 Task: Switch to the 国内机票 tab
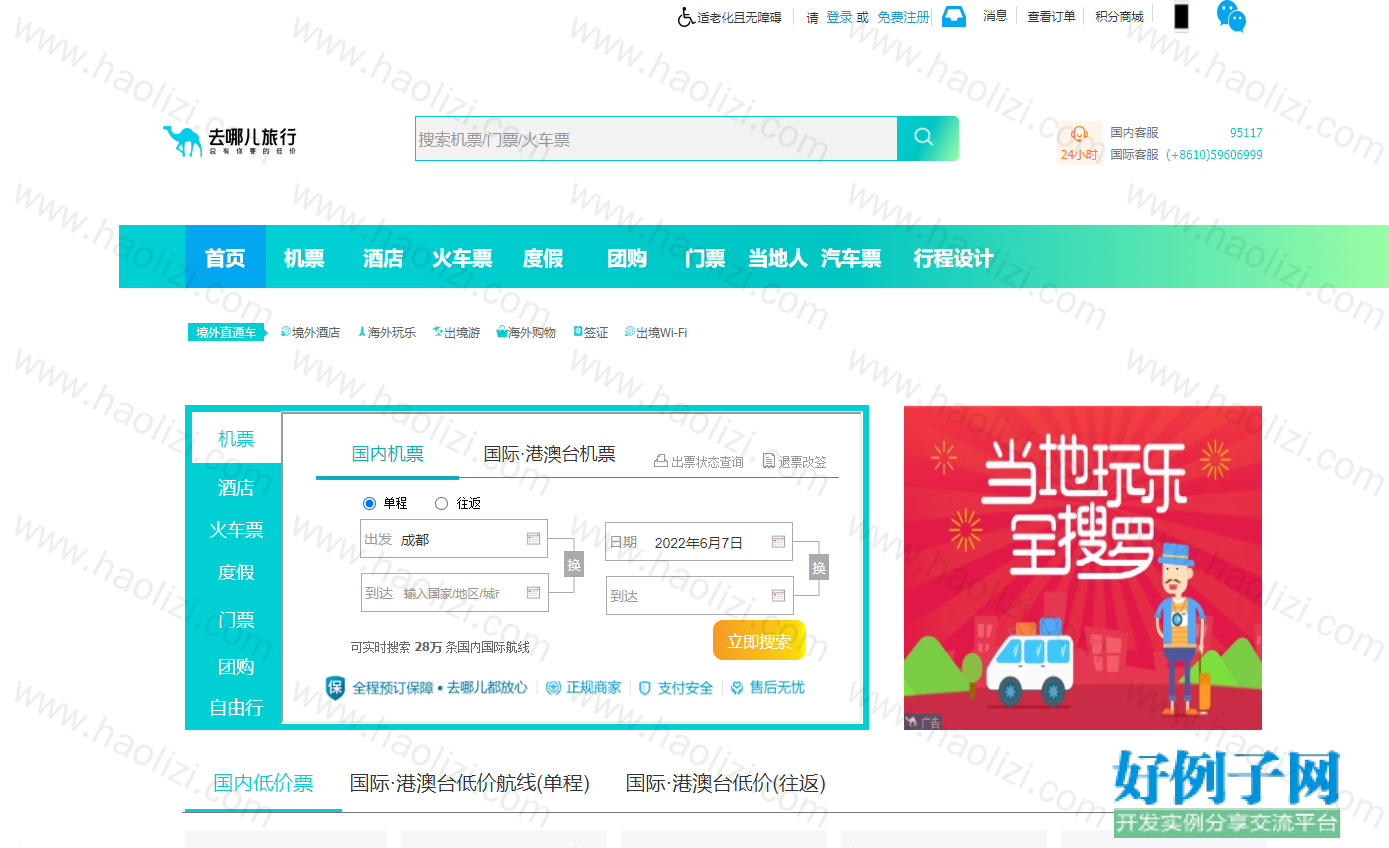tap(388, 454)
